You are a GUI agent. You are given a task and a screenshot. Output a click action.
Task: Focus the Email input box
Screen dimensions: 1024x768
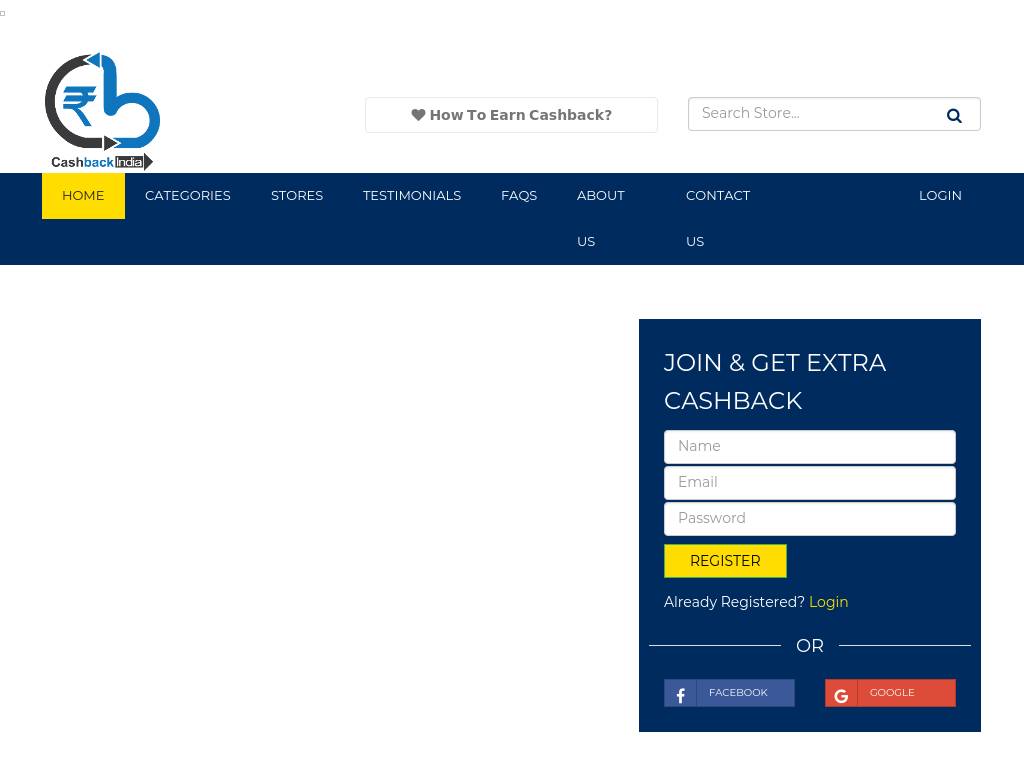click(809, 483)
